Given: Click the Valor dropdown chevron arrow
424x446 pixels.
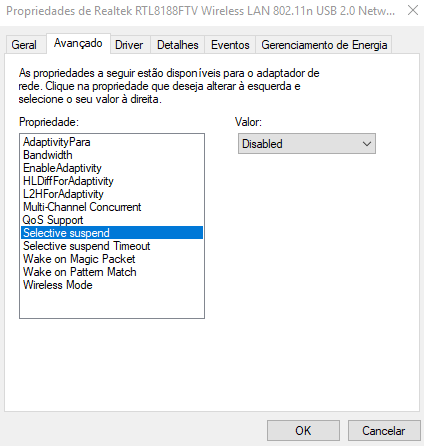Looking at the screenshot, I should (x=367, y=144).
